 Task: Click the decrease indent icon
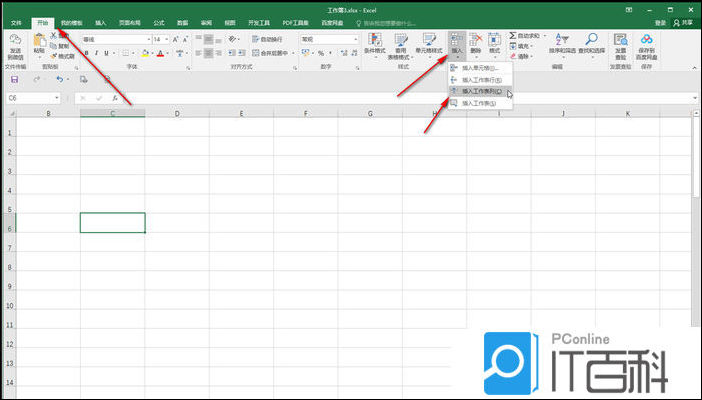pyautogui.click(x=231, y=53)
